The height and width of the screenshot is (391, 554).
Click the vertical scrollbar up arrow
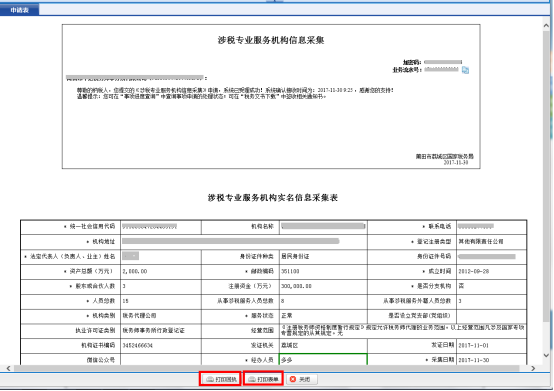[x=546, y=26]
